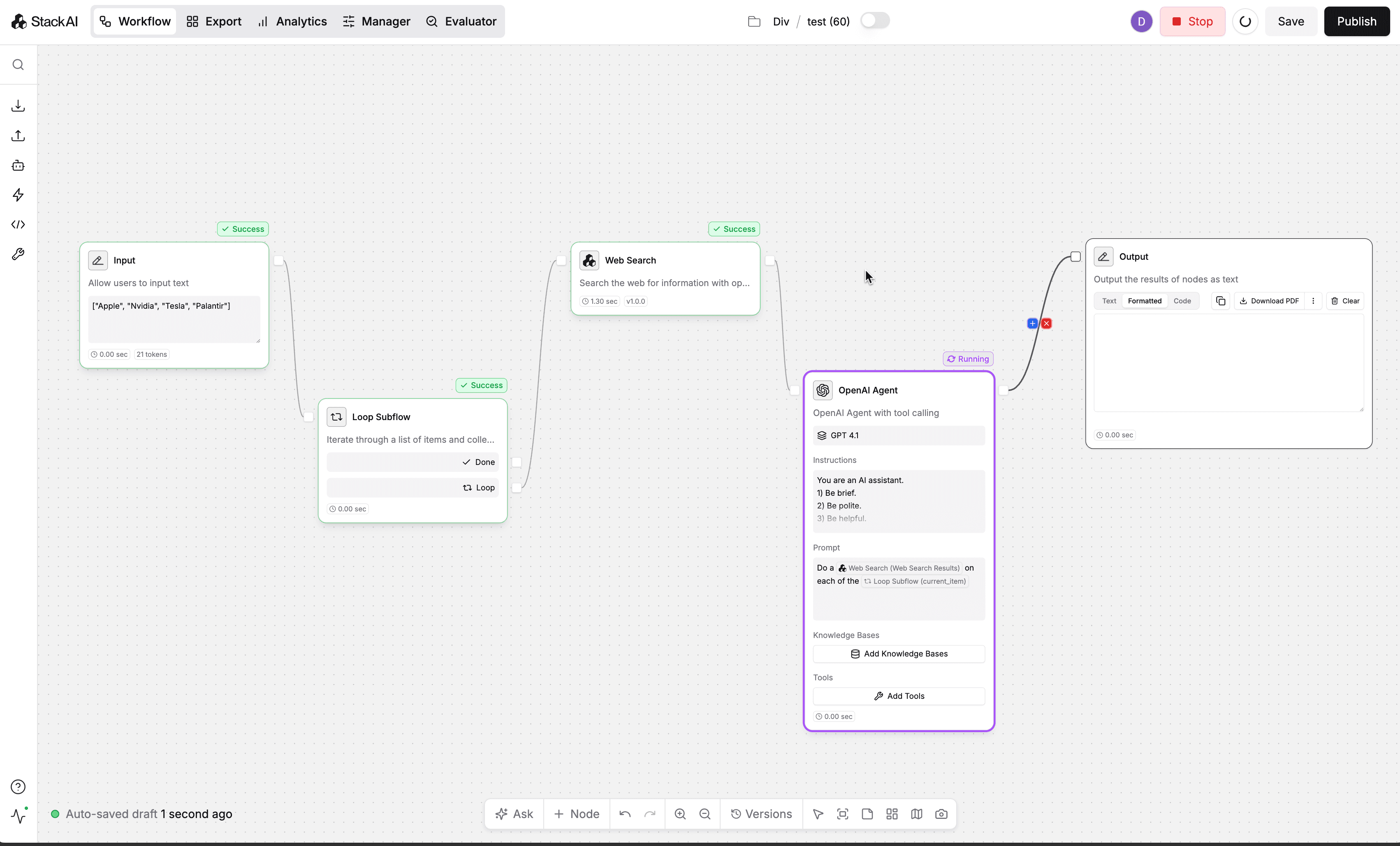Click the Add Tools button
Screen dimensions: 1400x846
898,696
